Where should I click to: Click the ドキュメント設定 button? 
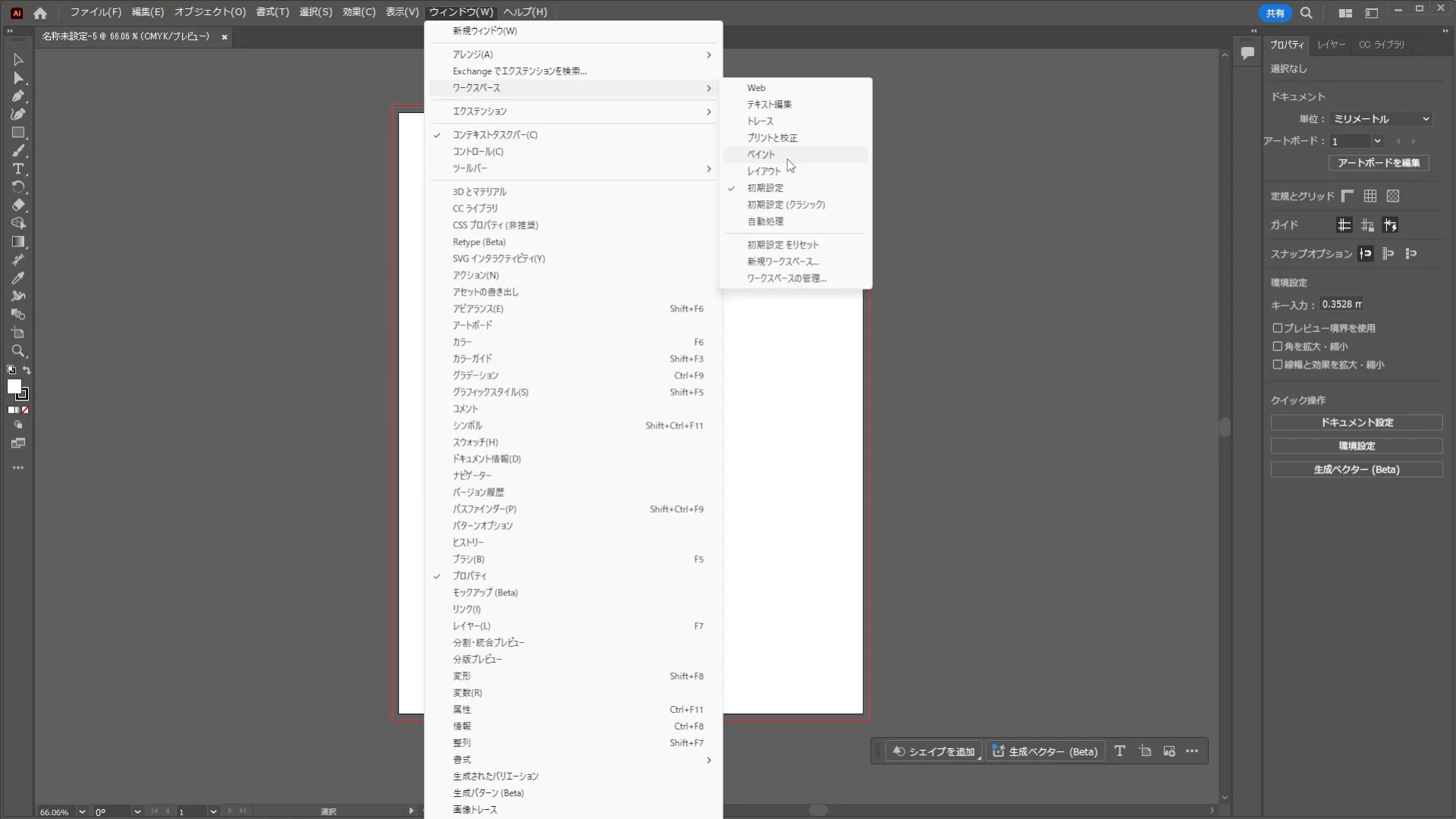[1357, 422]
